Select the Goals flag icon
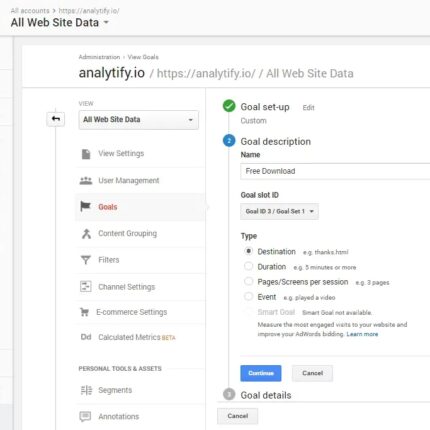Screen dimensions: 430x430 tap(85, 206)
